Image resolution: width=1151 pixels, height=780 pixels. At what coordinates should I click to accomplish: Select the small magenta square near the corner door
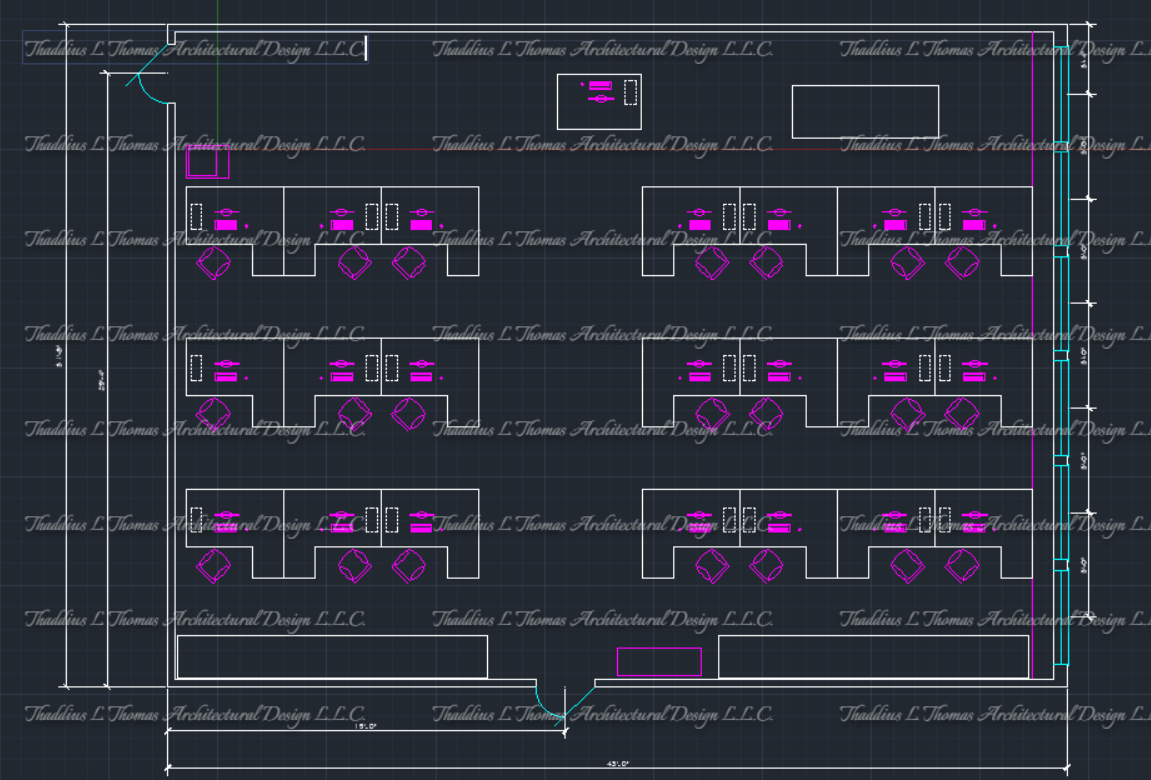pos(208,161)
